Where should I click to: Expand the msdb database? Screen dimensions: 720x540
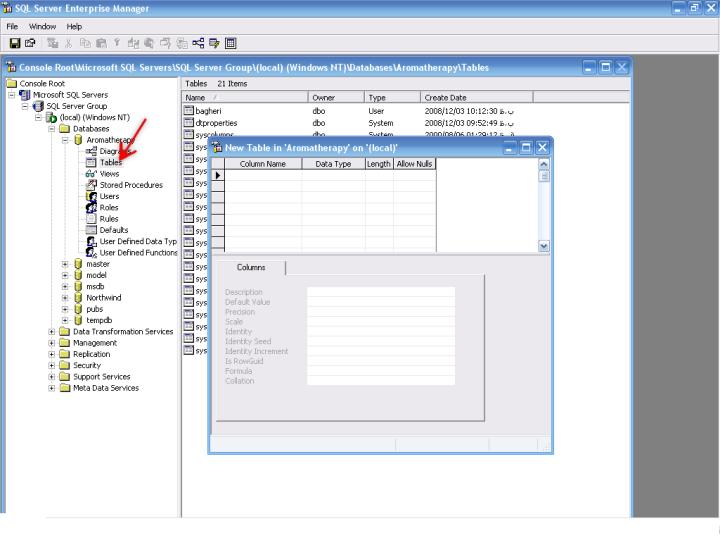tap(65, 287)
